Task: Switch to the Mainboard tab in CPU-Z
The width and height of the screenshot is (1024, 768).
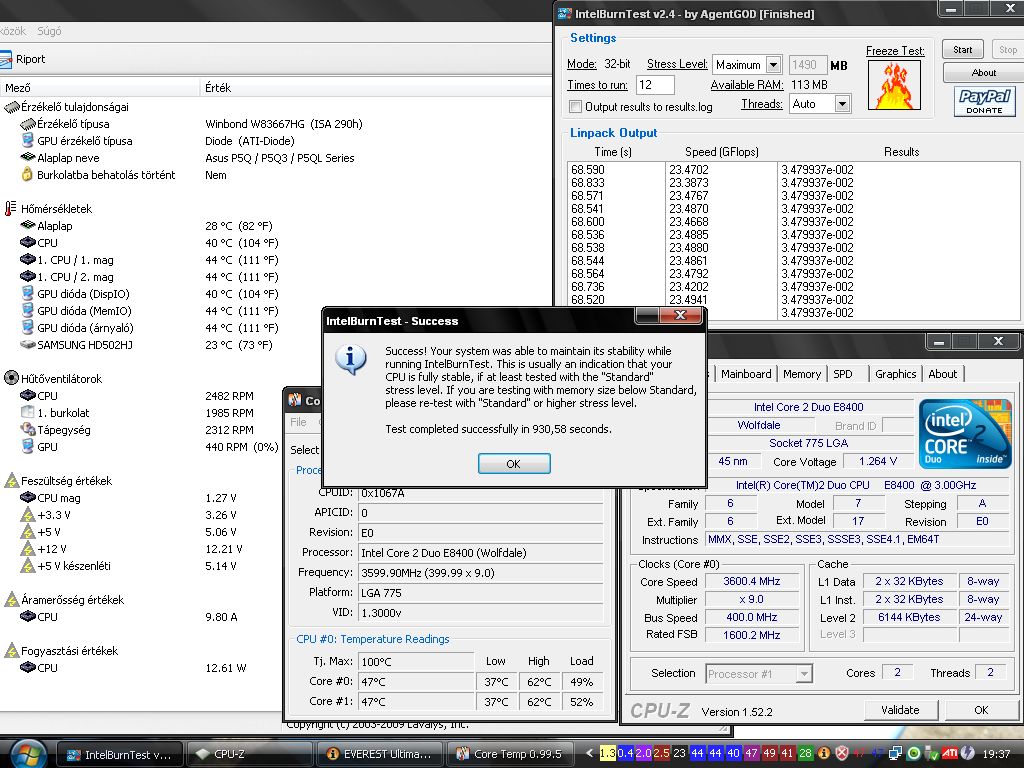Action: pos(746,374)
